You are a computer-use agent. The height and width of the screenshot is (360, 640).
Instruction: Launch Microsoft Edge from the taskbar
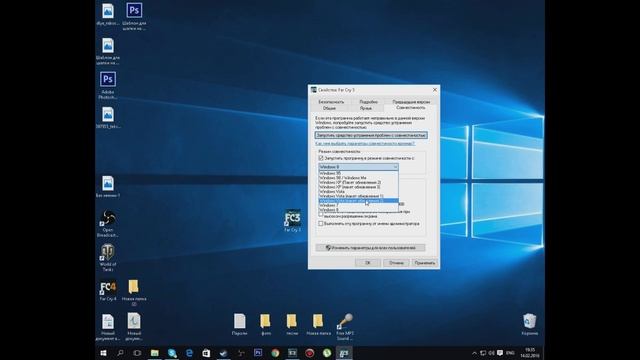coord(189,353)
